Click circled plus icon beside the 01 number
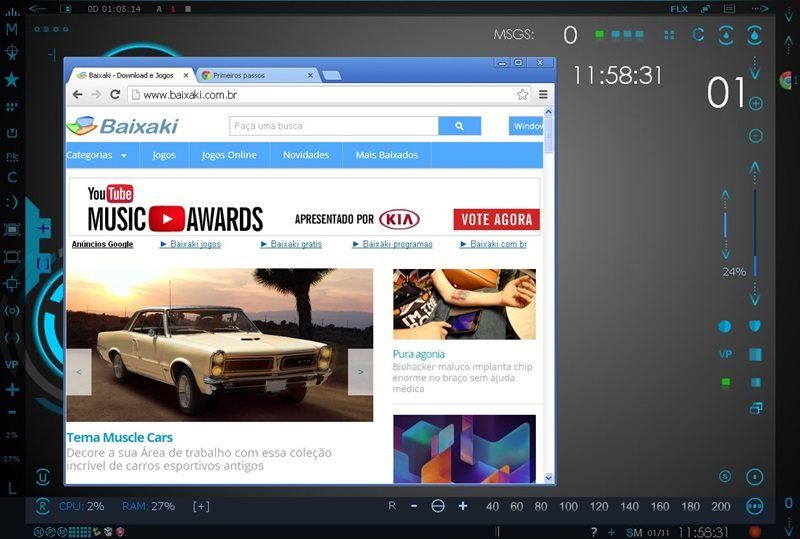Image resolution: width=800 pixels, height=539 pixels. 756,104
